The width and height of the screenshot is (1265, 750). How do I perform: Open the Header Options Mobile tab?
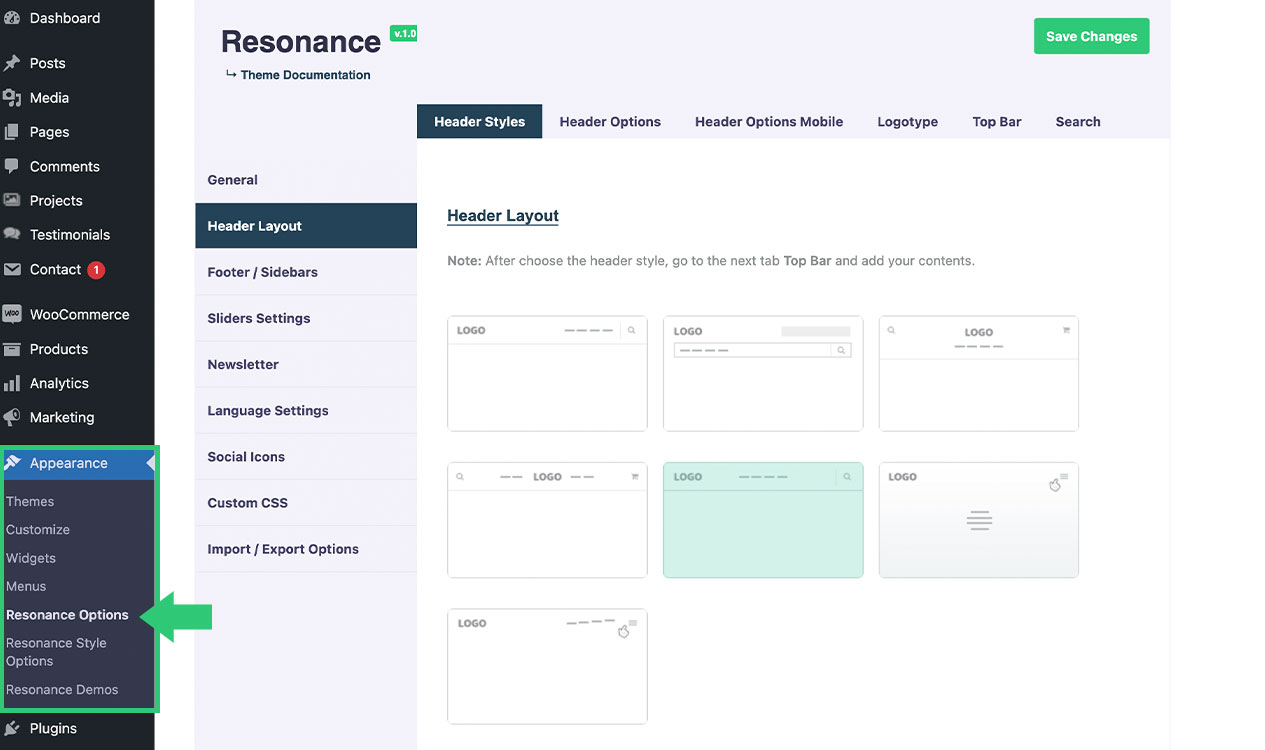768,122
